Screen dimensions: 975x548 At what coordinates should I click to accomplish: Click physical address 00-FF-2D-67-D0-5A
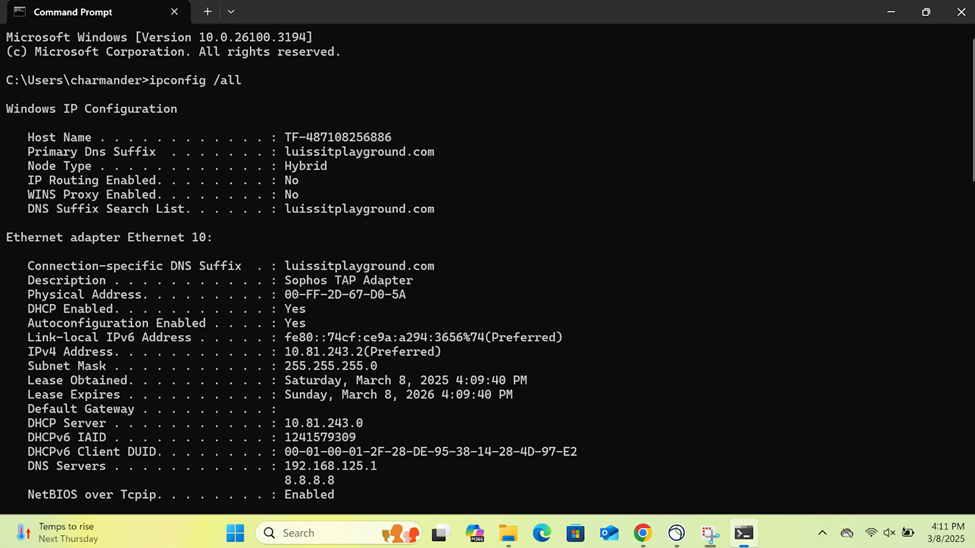click(345, 295)
